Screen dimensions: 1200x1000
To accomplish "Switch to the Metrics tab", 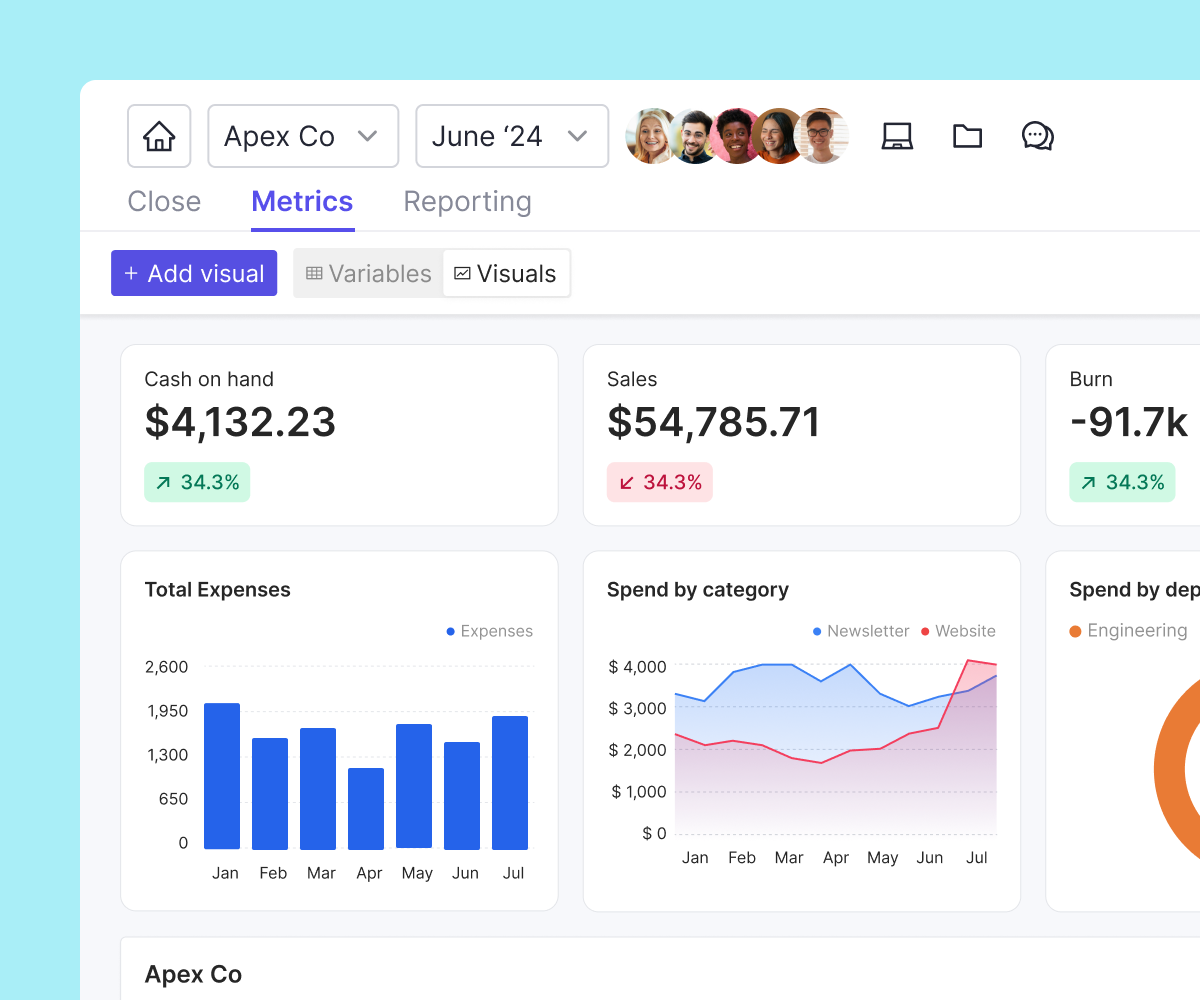I will [302, 201].
